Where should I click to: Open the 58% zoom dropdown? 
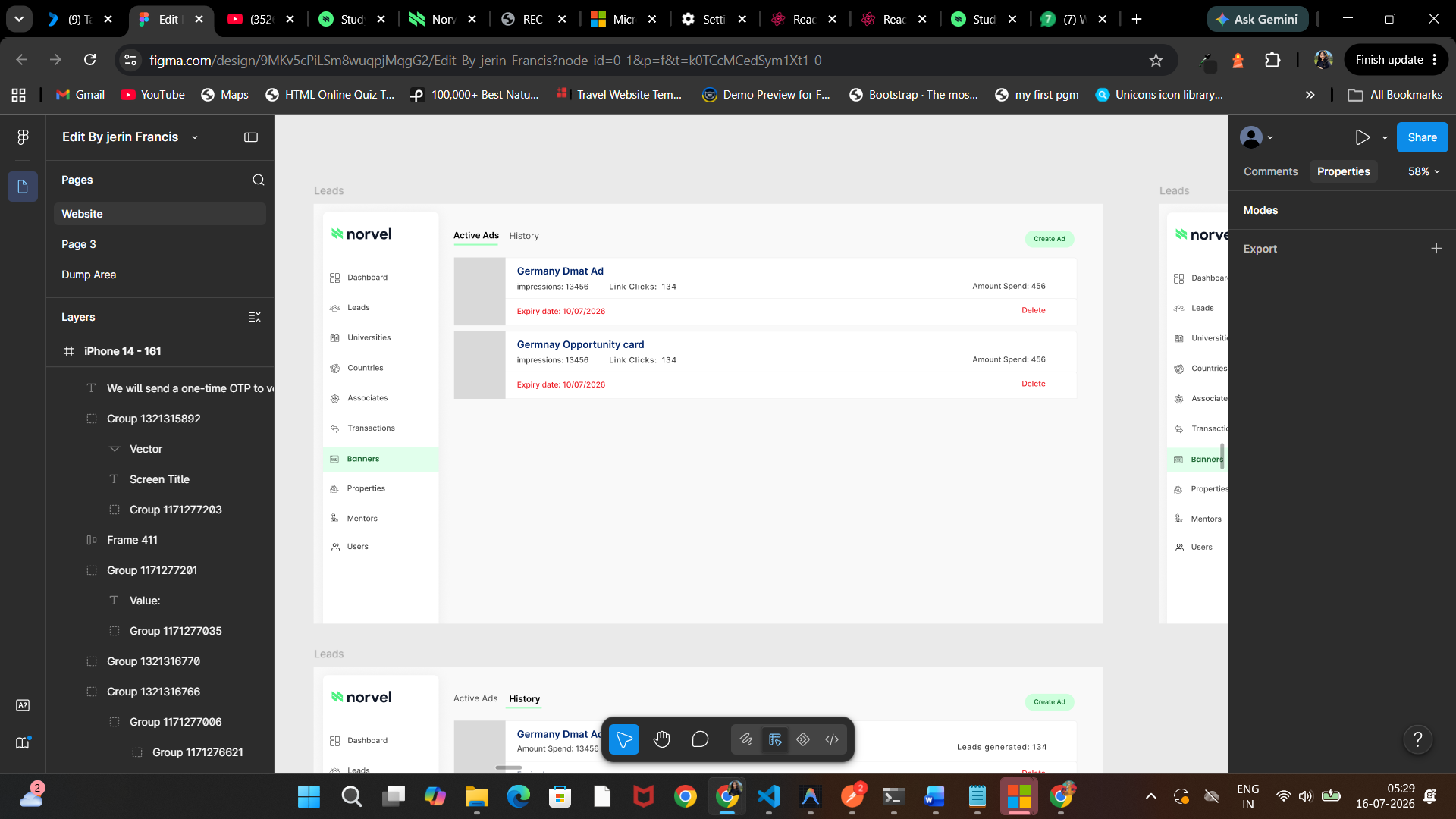pos(1423,171)
